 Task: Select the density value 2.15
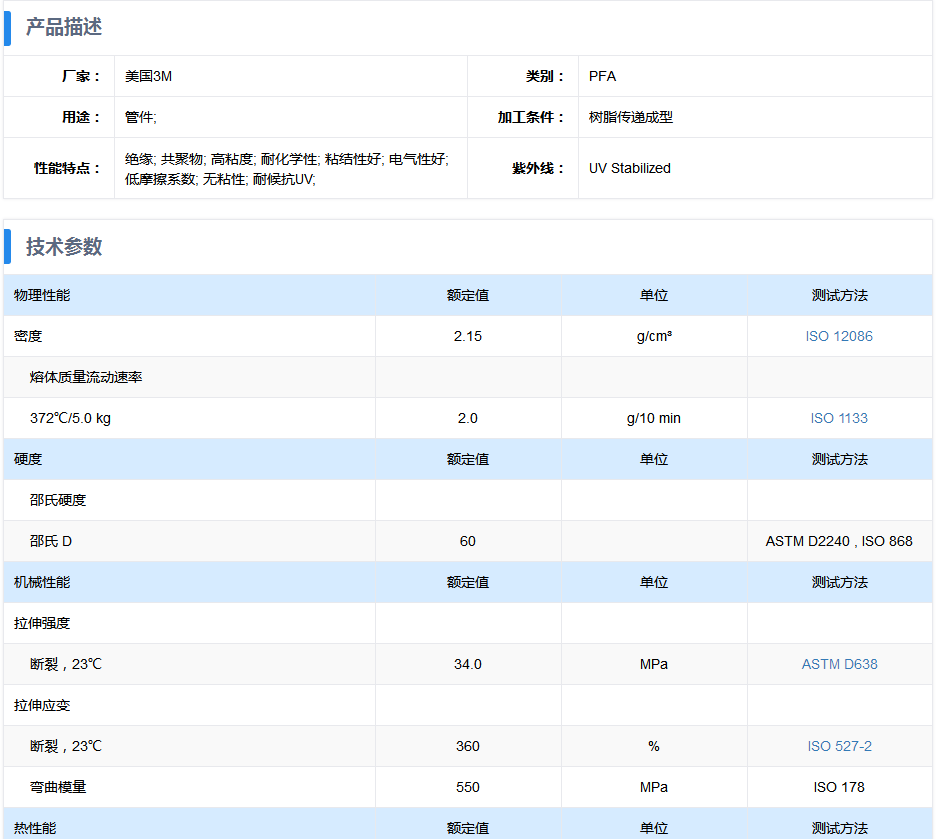click(x=467, y=336)
